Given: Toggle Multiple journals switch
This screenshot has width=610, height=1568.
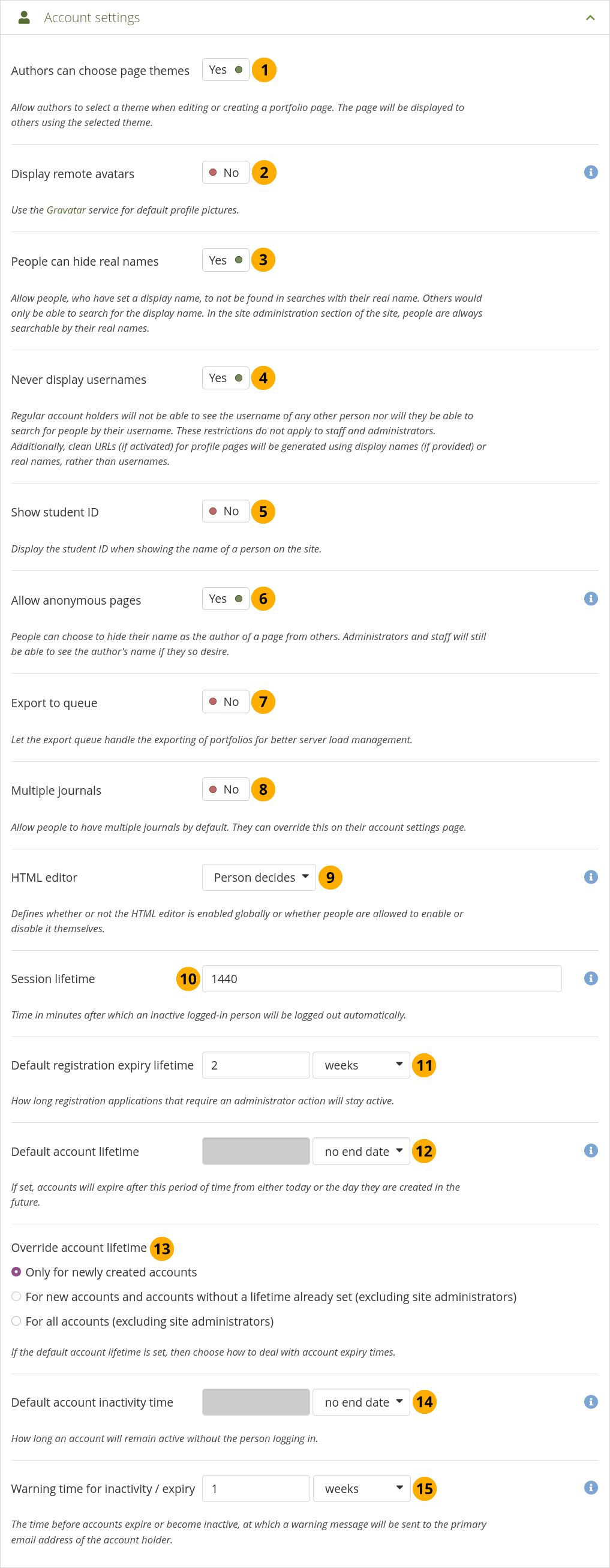Looking at the screenshot, I should coord(226,789).
